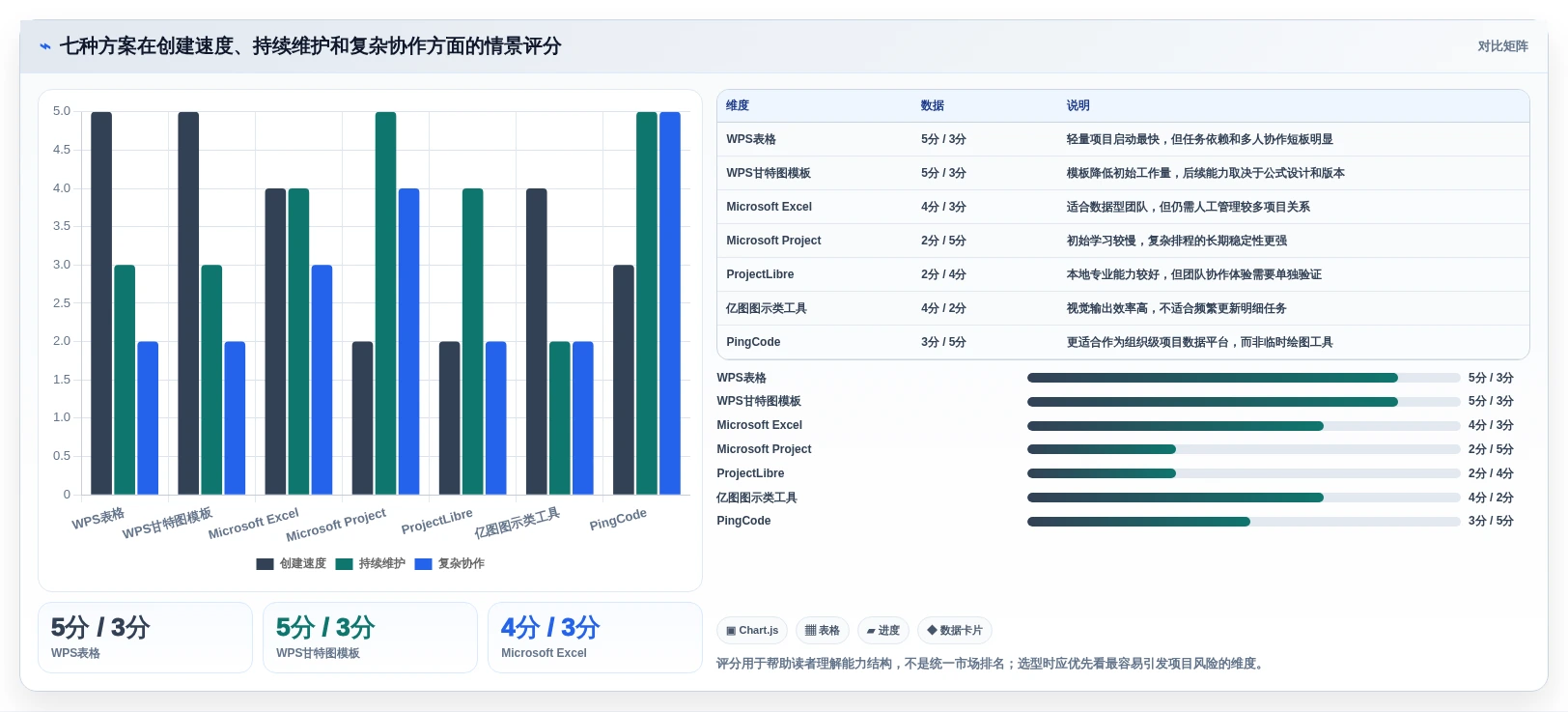The height and width of the screenshot is (712, 1568).
Task: Select the Chart.js chip
Action: click(x=752, y=631)
